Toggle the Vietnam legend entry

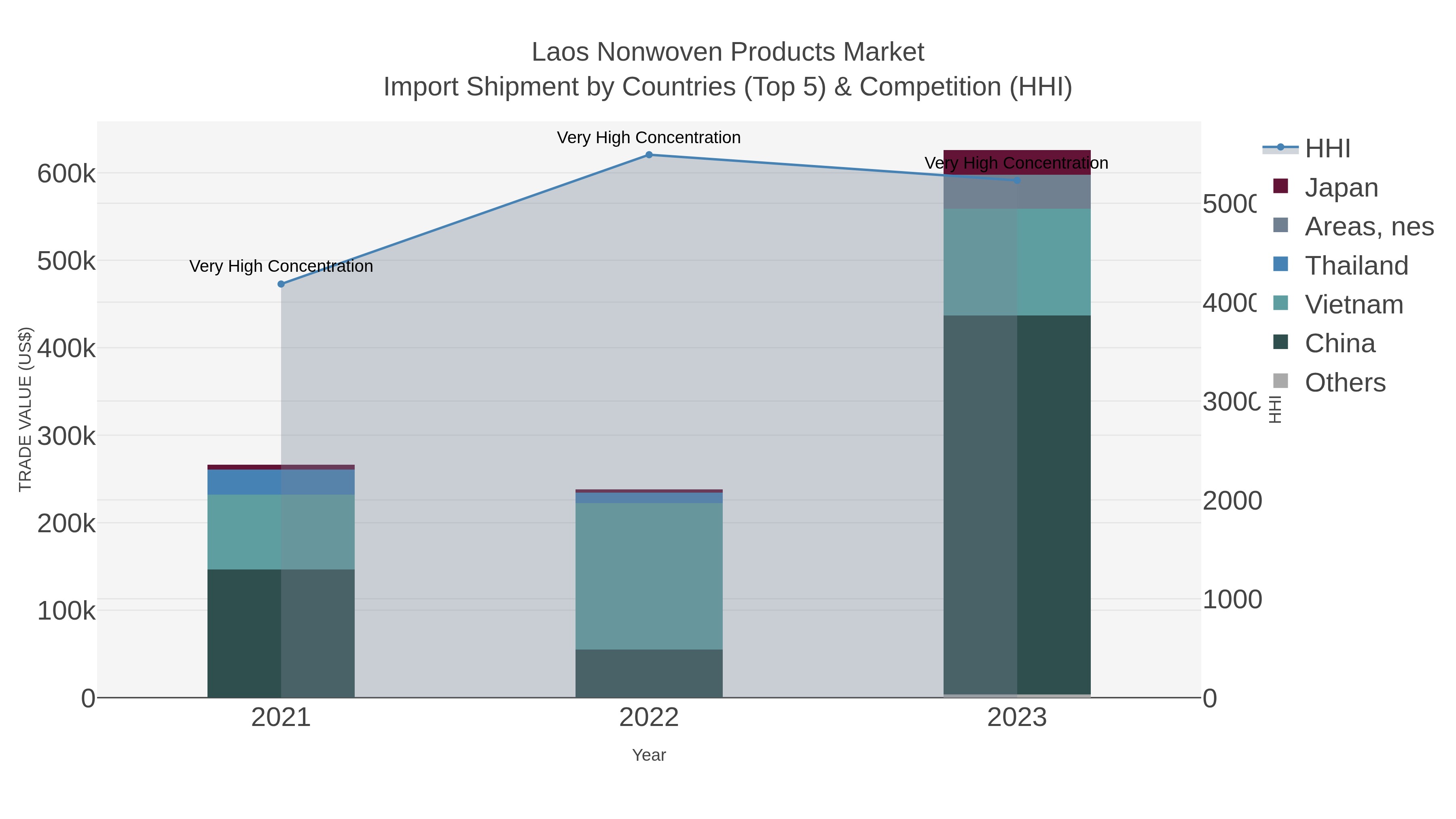[1338, 304]
